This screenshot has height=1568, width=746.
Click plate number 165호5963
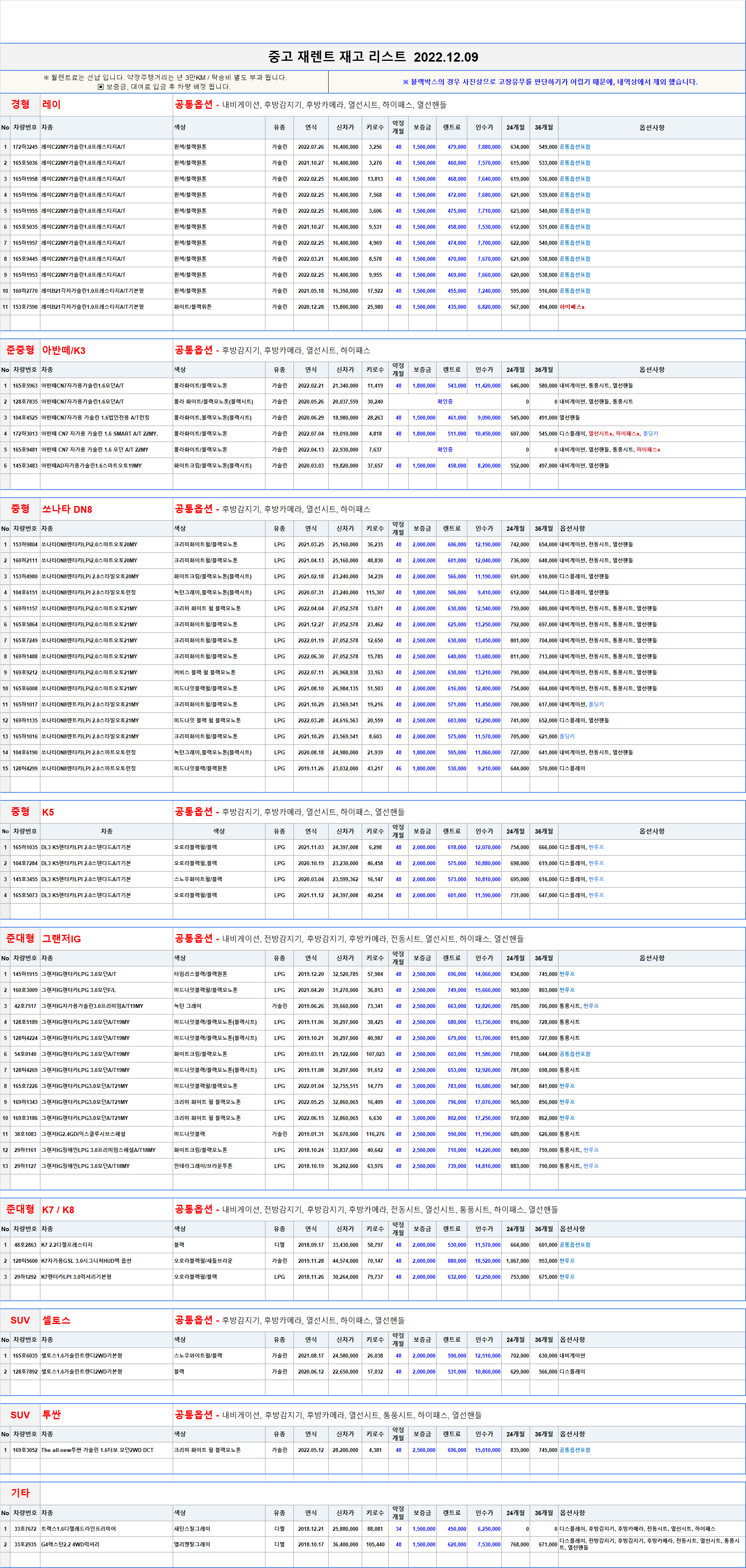pos(25,386)
